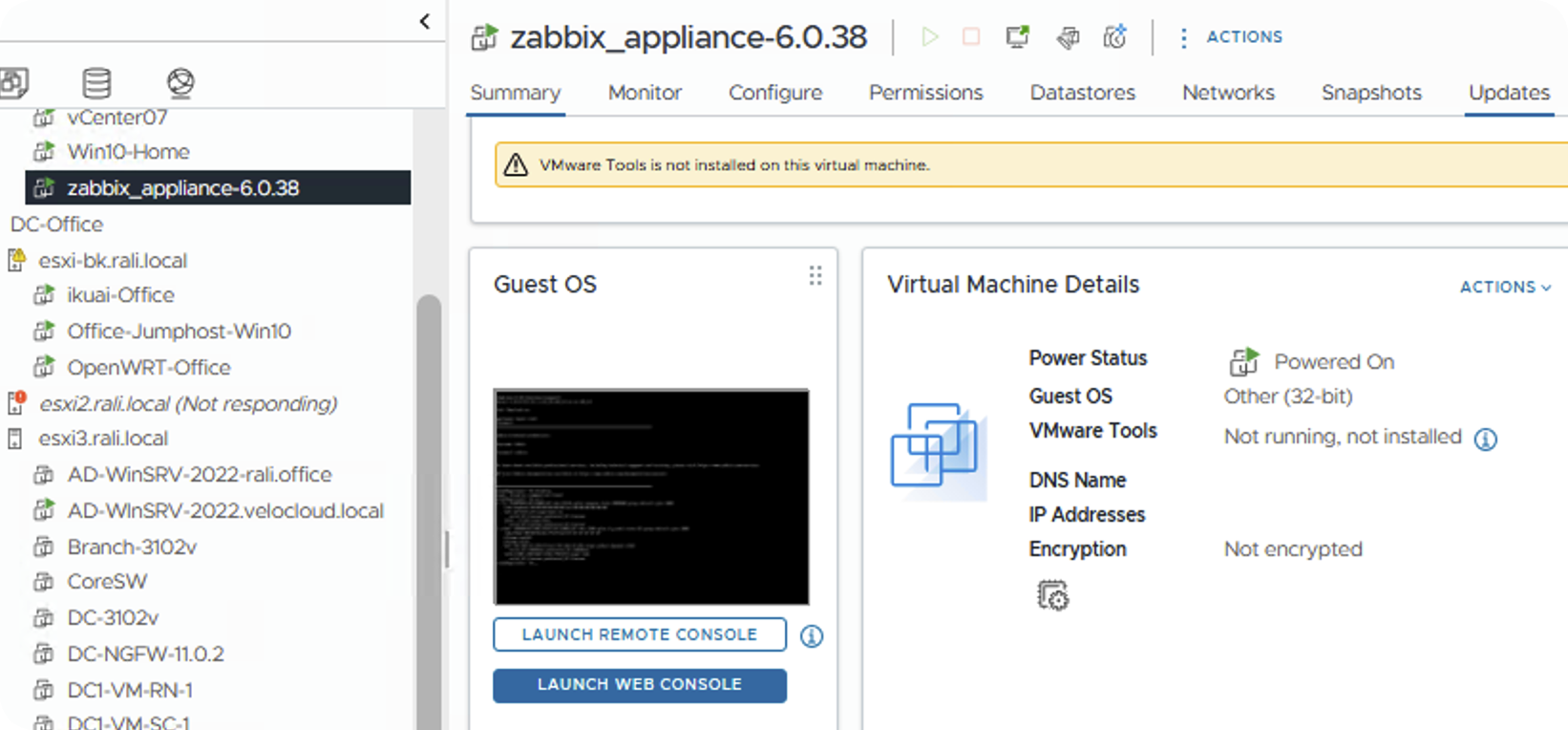Image resolution: width=1568 pixels, height=730 pixels.
Task: Click the sidebar resize splitter handle
Action: point(446,549)
